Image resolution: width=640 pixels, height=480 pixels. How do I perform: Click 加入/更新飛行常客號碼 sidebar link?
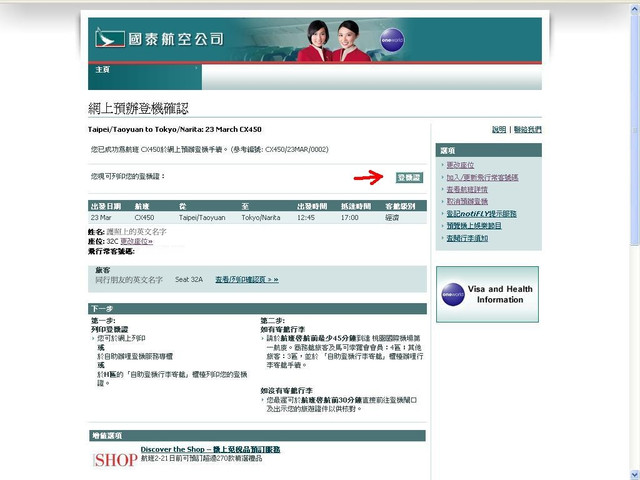[482, 177]
